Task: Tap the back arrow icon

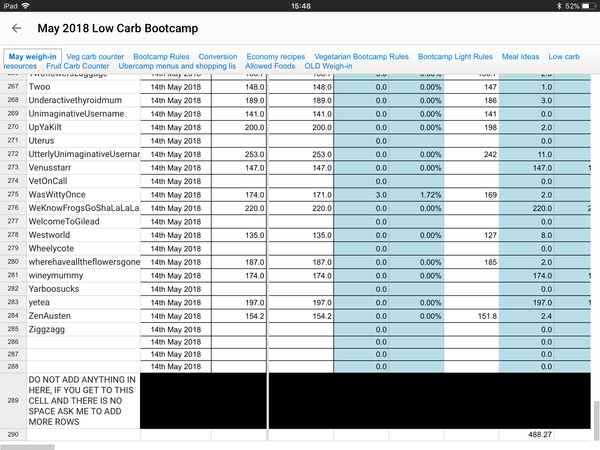Action: click(17, 29)
